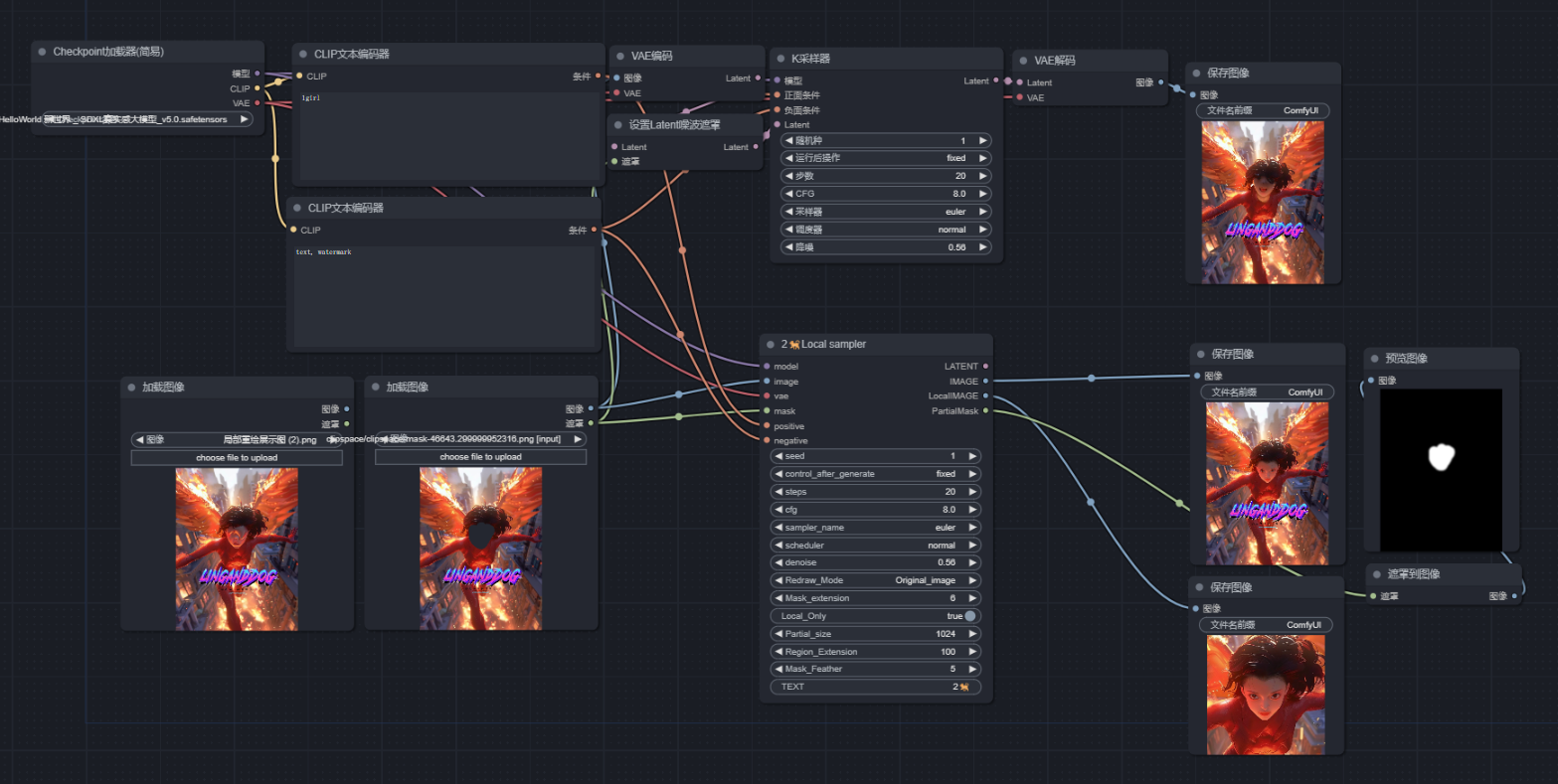Click 文件名前缀 field in 保存图像 node after VAE解码

pyautogui.click(x=1263, y=111)
